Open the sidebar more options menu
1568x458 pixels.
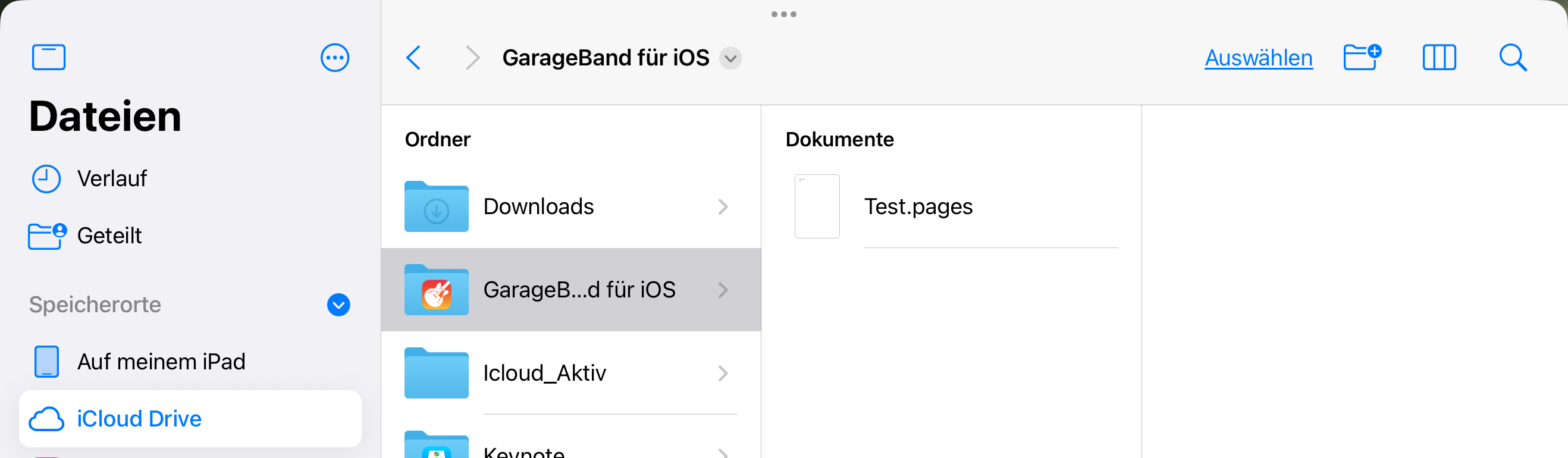pyautogui.click(x=335, y=58)
